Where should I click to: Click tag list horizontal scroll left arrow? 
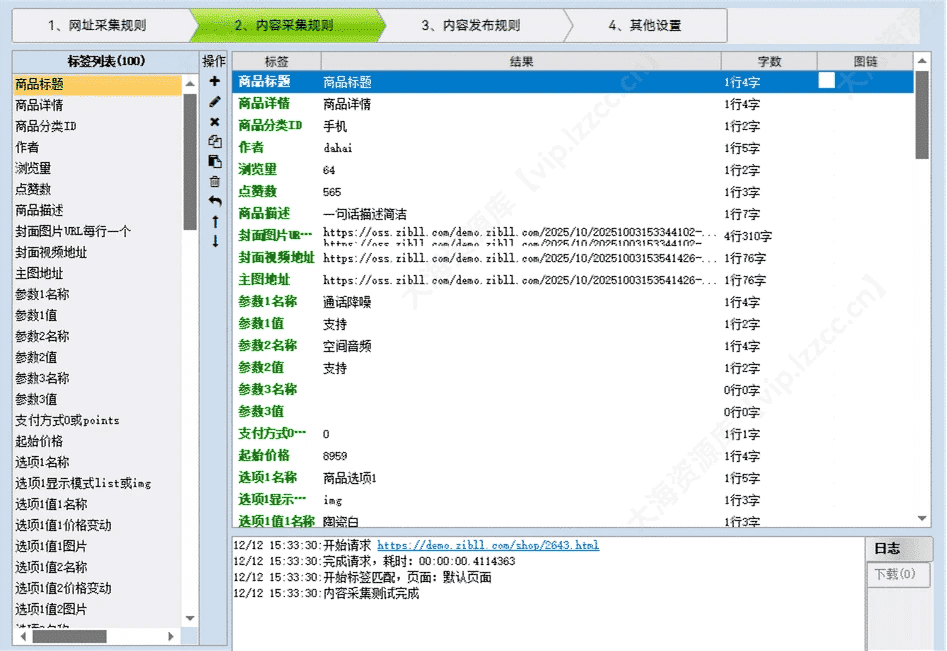(x=23, y=637)
